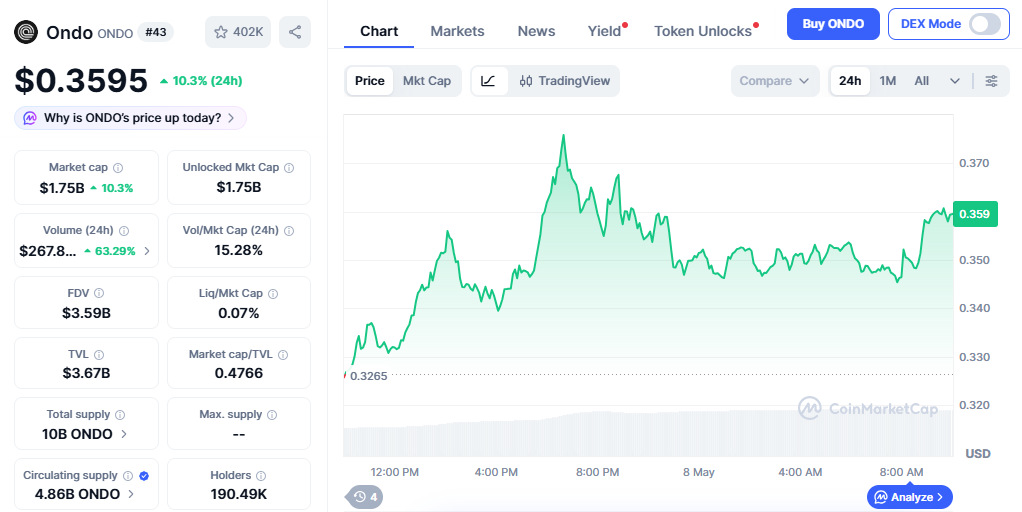Click info icon beside Vol/Mkt Cap (24h)
The width and height of the screenshot is (1022, 512).
pos(289,231)
